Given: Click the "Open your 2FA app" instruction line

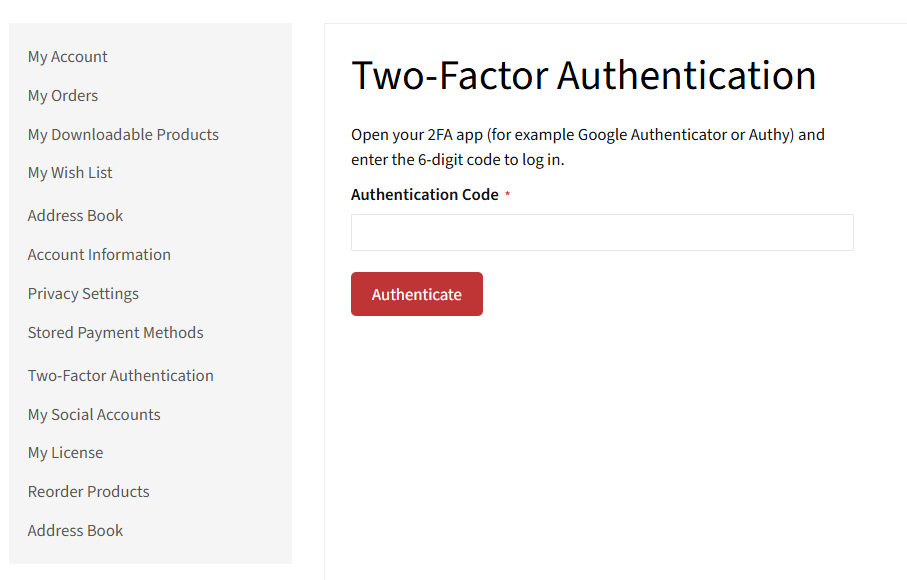Looking at the screenshot, I should tap(588, 135).
